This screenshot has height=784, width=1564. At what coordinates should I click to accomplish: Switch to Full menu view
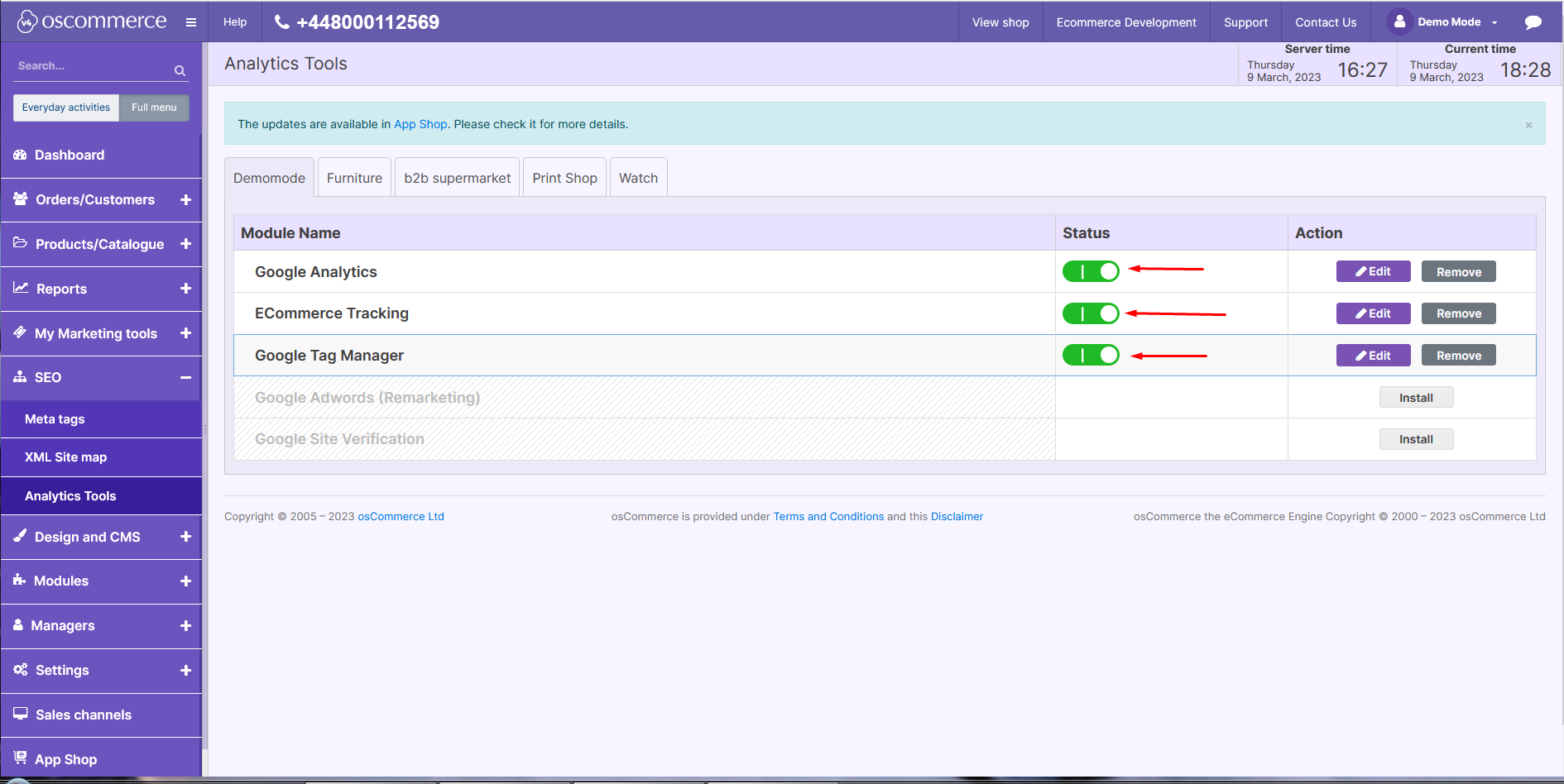click(154, 108)
